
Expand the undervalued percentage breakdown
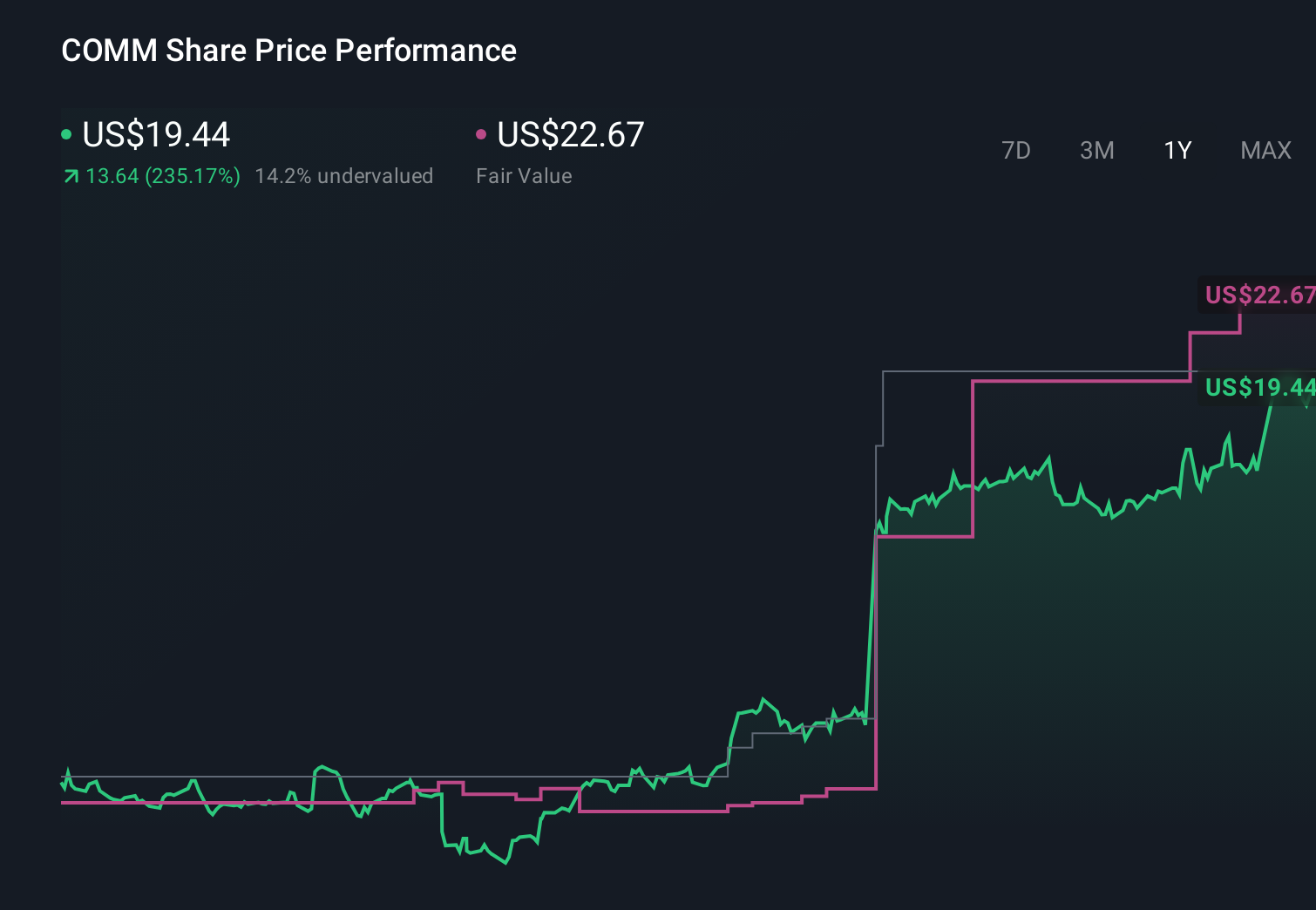tap(343, 175)
